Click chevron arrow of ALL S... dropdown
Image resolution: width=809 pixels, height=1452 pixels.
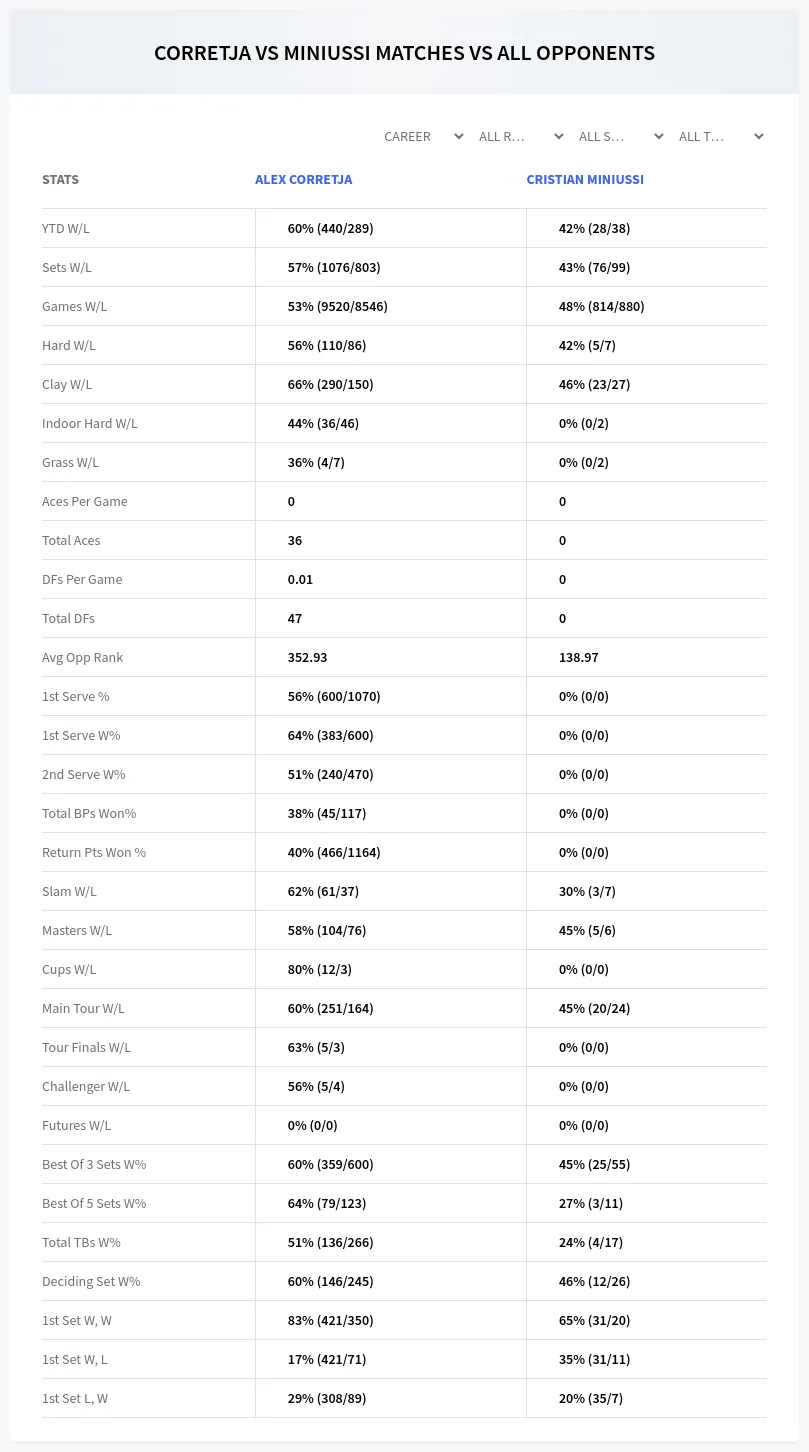coord(659,136)
